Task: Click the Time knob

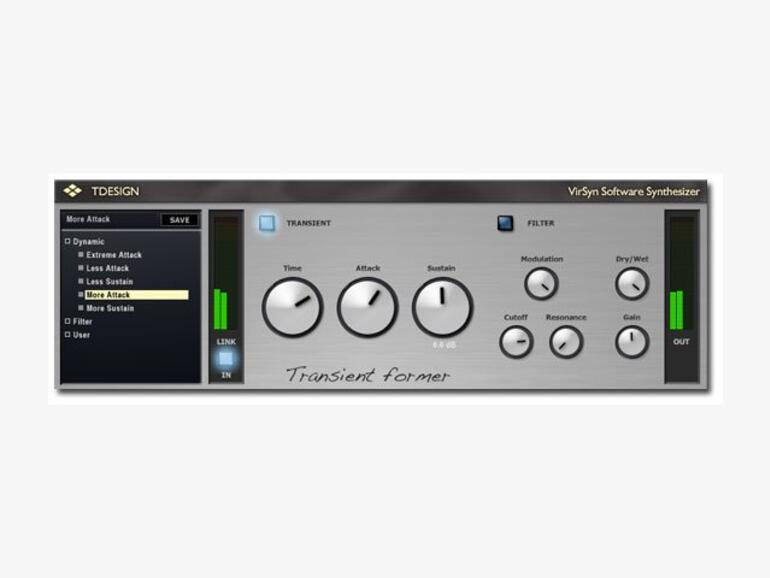Action: 293,307
